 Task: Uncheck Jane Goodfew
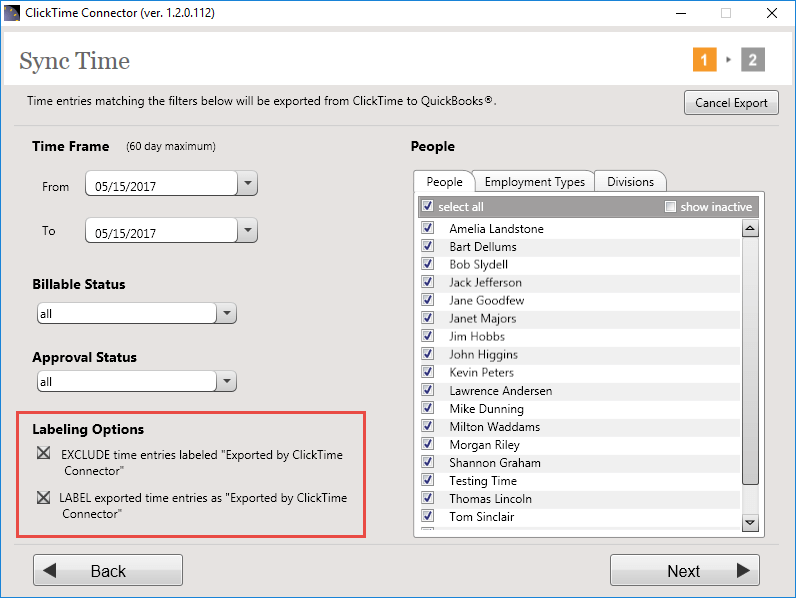click(x=427, y=300)
